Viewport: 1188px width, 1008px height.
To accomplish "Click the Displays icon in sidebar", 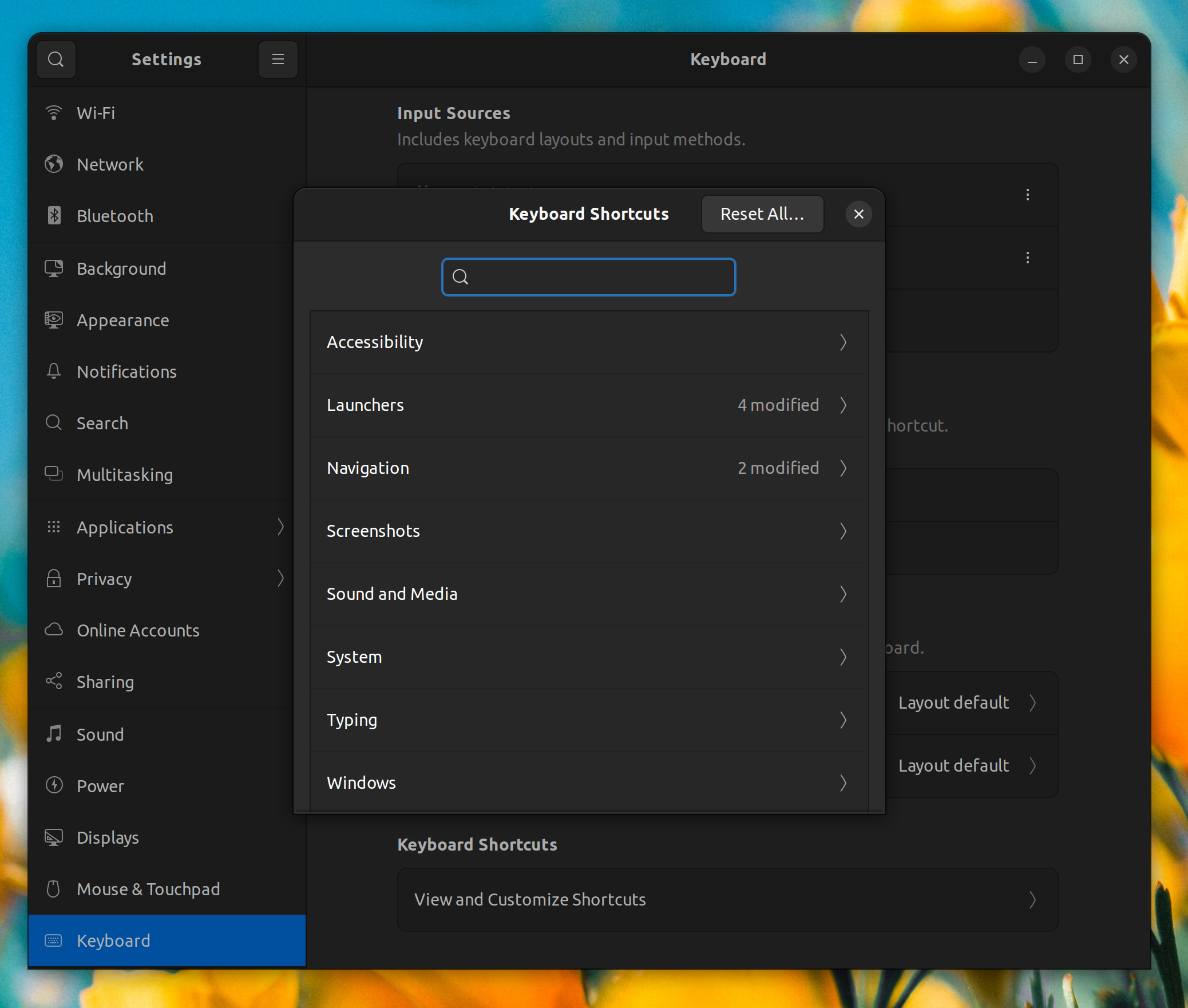I will 54,837.
